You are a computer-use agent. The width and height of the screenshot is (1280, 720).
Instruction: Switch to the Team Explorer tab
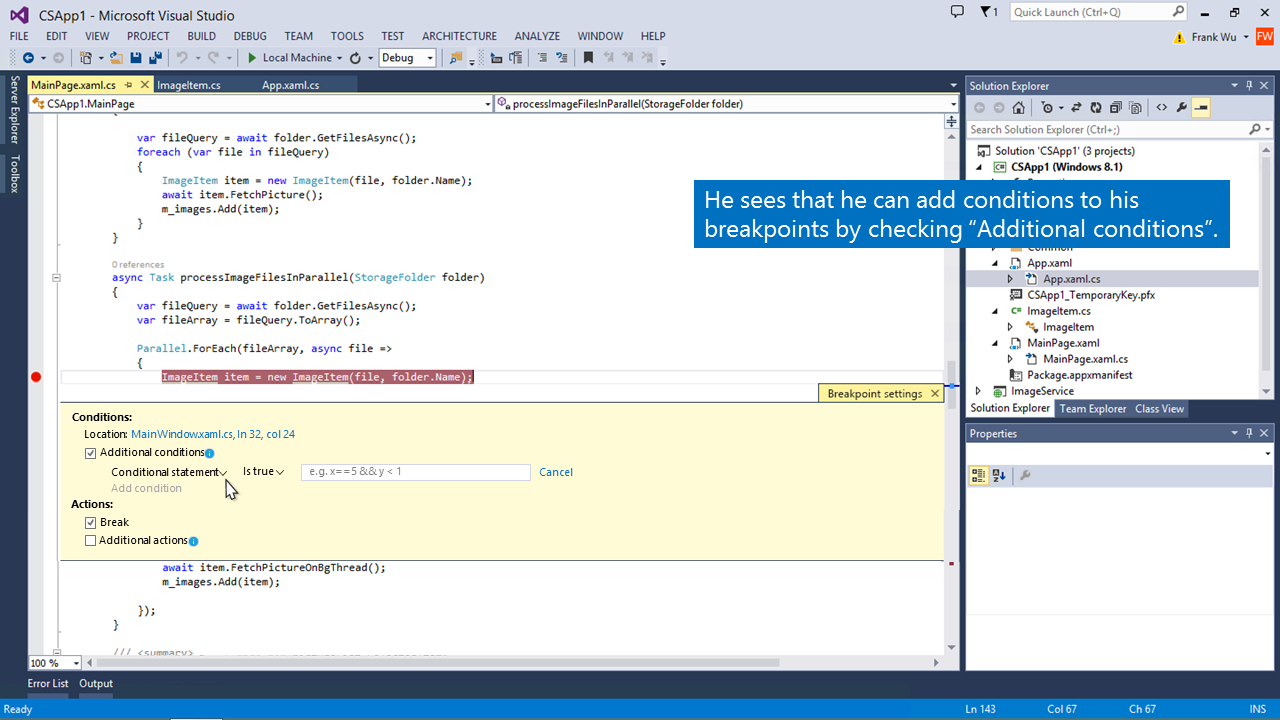[x=1093, y=408]
